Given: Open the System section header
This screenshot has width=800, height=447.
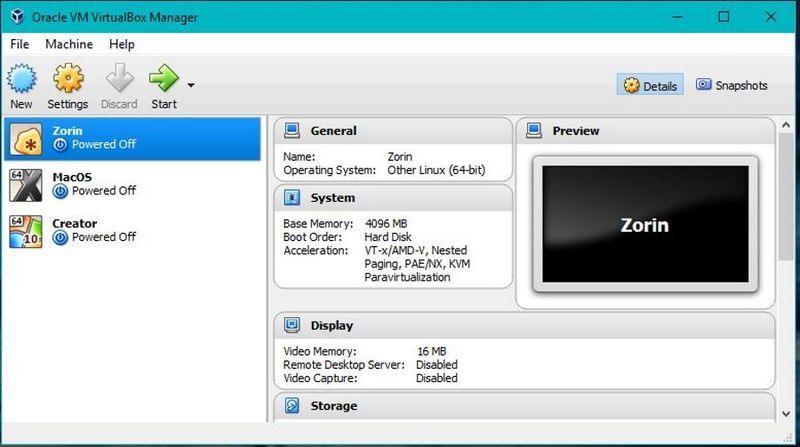Looking at the screenshot, I should [x=393, y=198].
